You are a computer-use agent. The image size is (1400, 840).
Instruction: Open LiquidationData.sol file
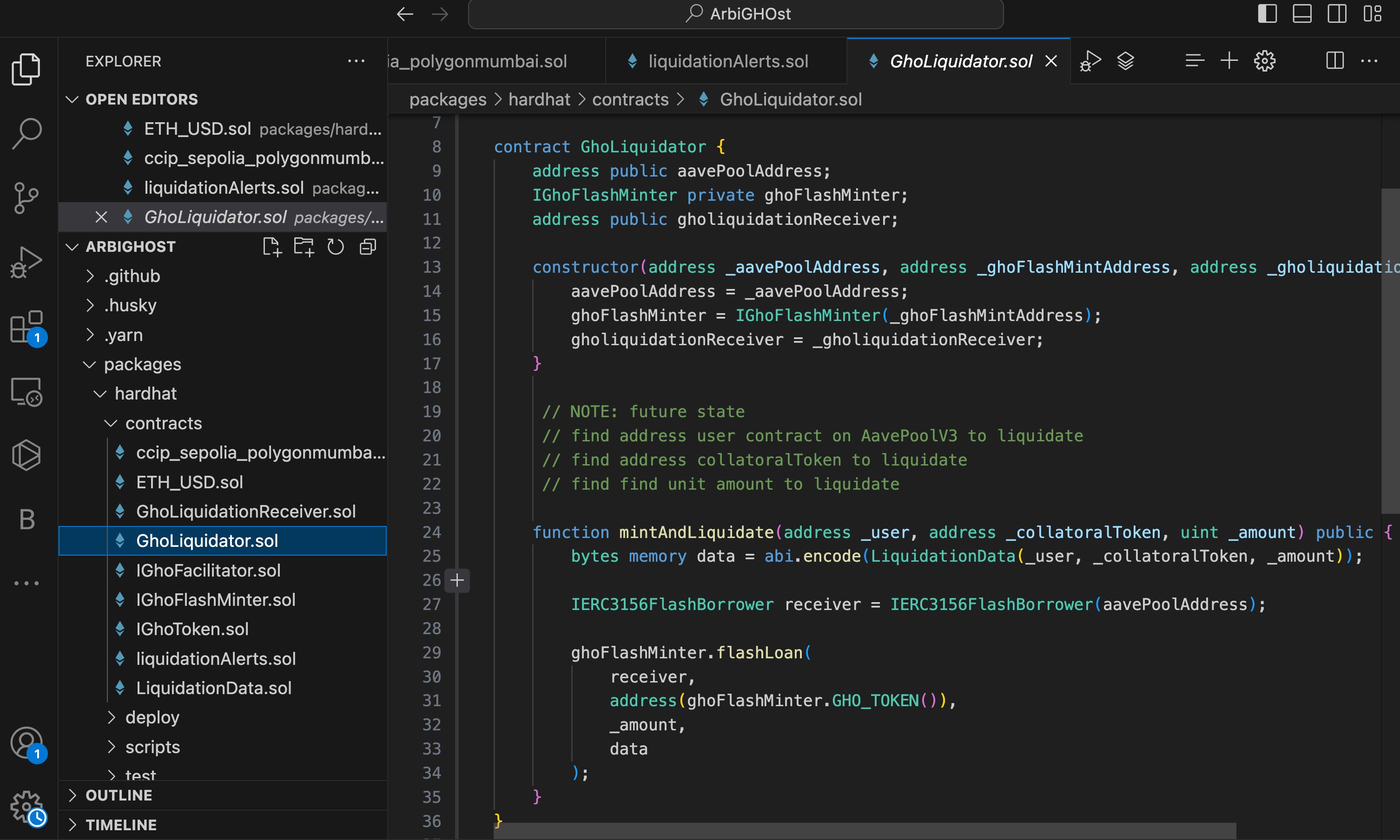223,688
